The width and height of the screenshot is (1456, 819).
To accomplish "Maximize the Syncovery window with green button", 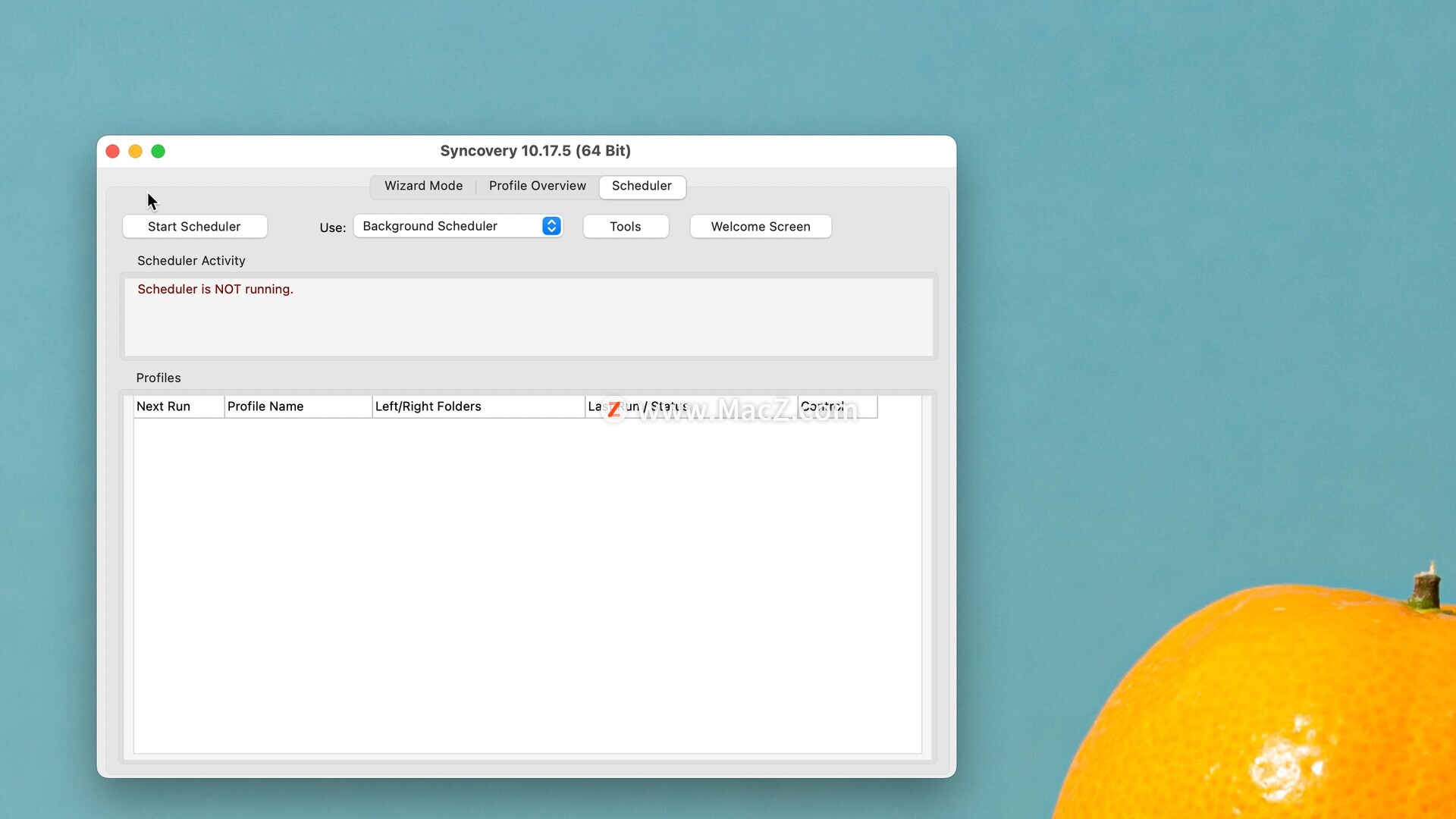I will pyautogui.click(x=158, y=152).
